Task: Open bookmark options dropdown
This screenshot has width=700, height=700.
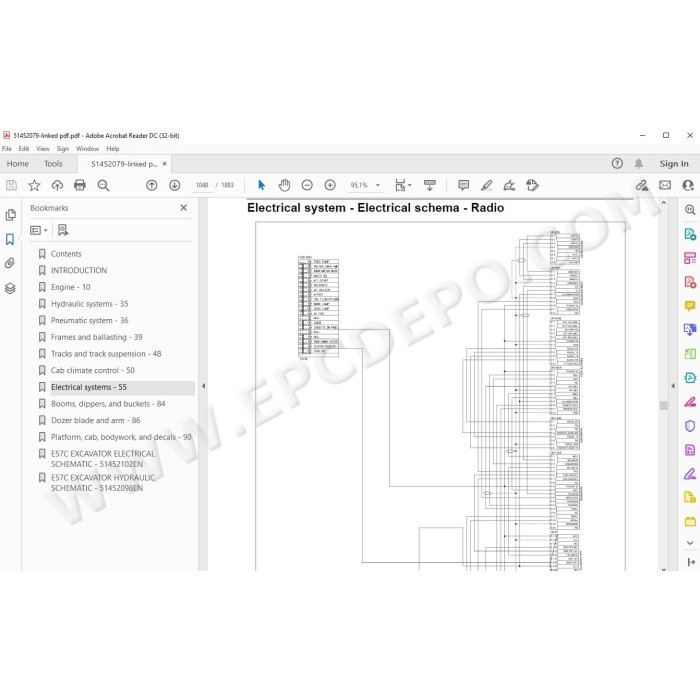Action: [39, 230]
